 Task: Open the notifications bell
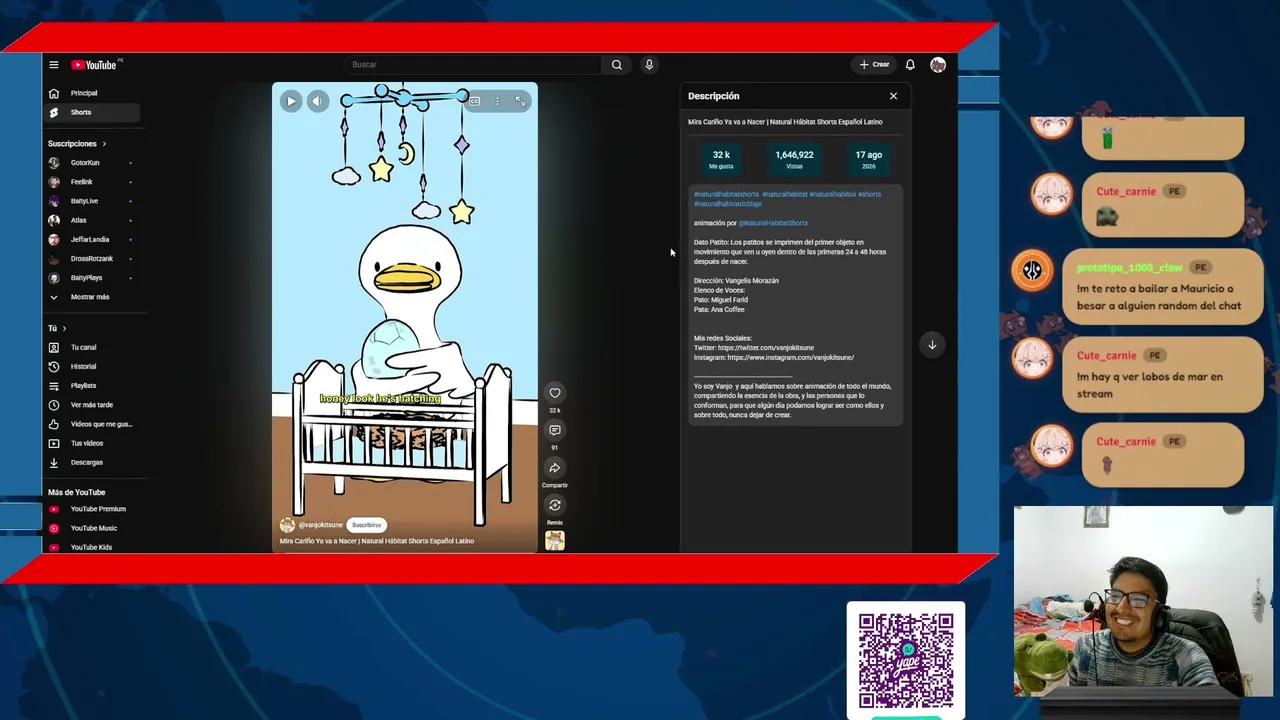click(x=910, y=65)
